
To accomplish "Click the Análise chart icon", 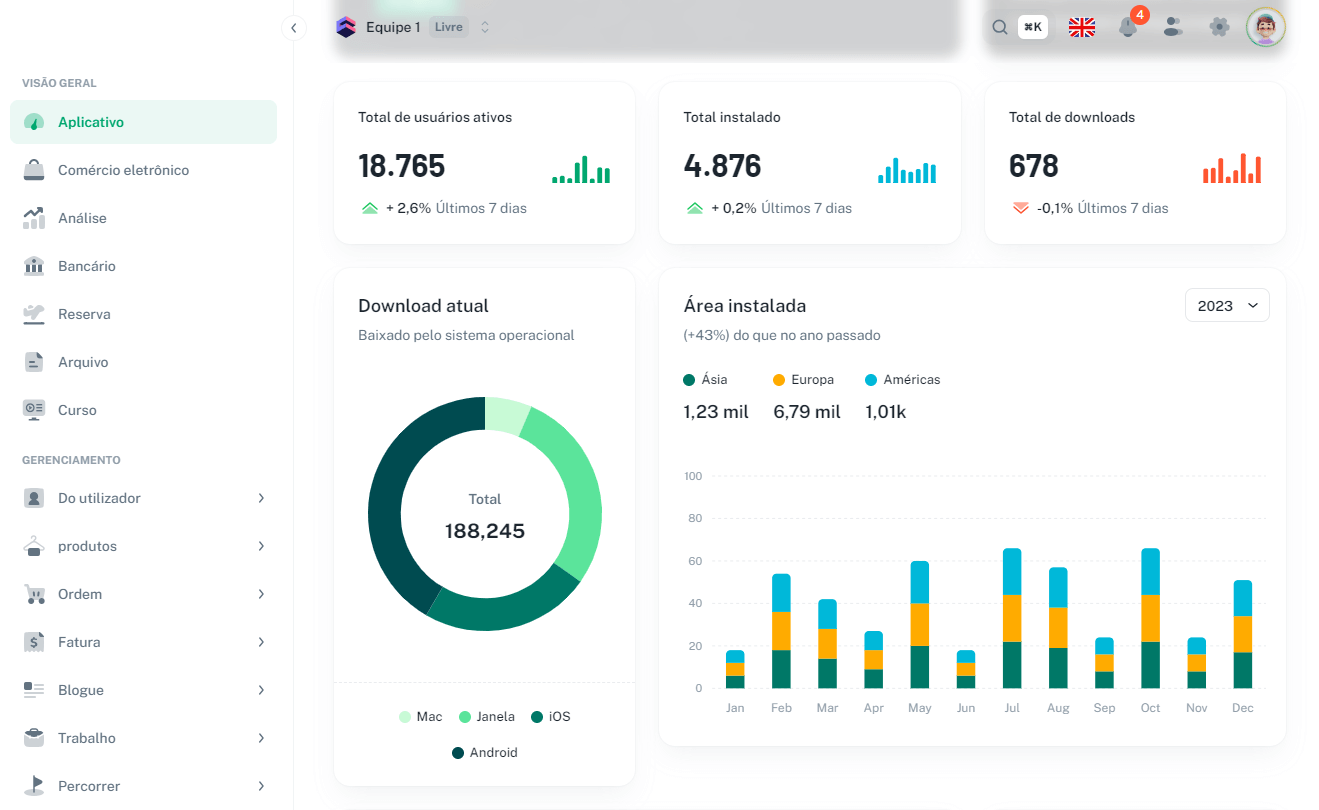I will 34,218.
